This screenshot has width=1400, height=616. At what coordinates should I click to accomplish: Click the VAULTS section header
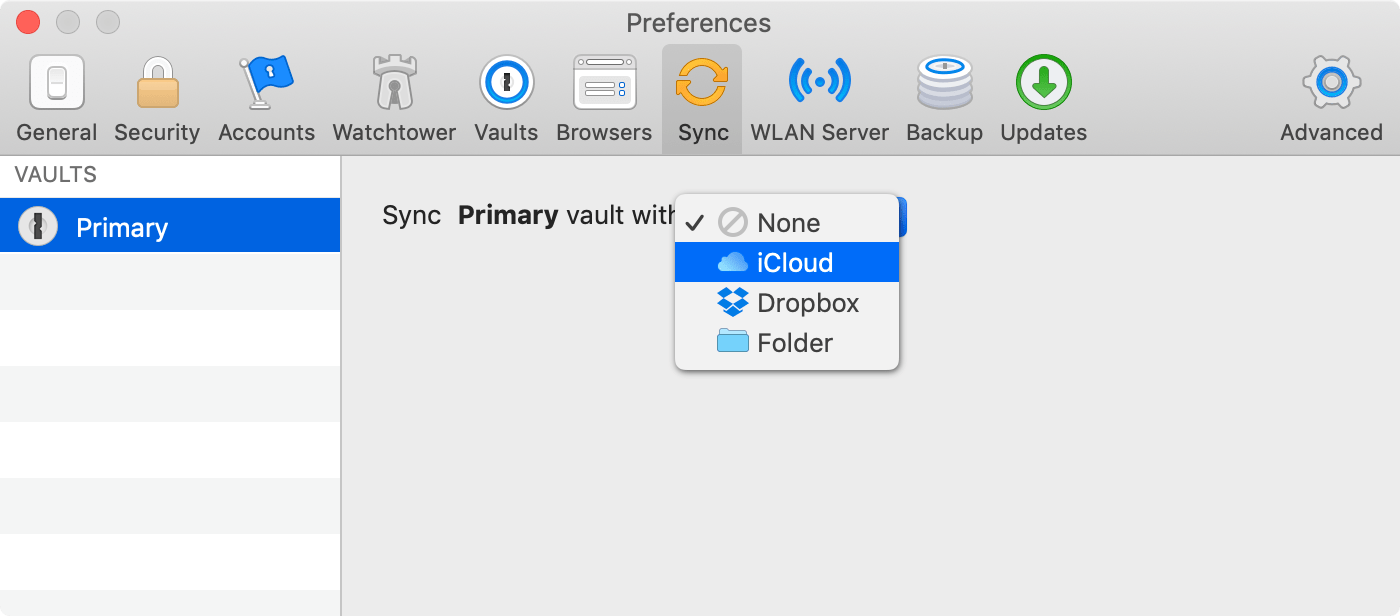(55, 174)
